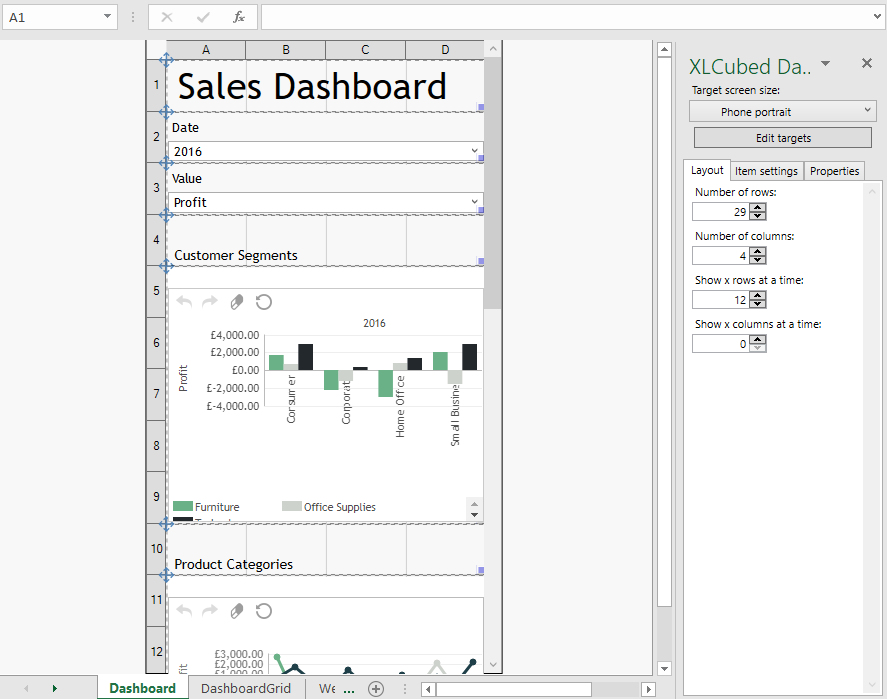The height and width of the screenshot is (699, 887).
Task: Click the Undo icon on the Product Categories chart
Action: tap(184, 611)
